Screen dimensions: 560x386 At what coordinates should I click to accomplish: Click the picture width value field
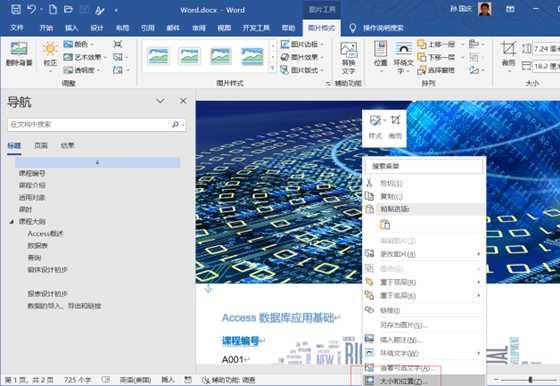546,66
